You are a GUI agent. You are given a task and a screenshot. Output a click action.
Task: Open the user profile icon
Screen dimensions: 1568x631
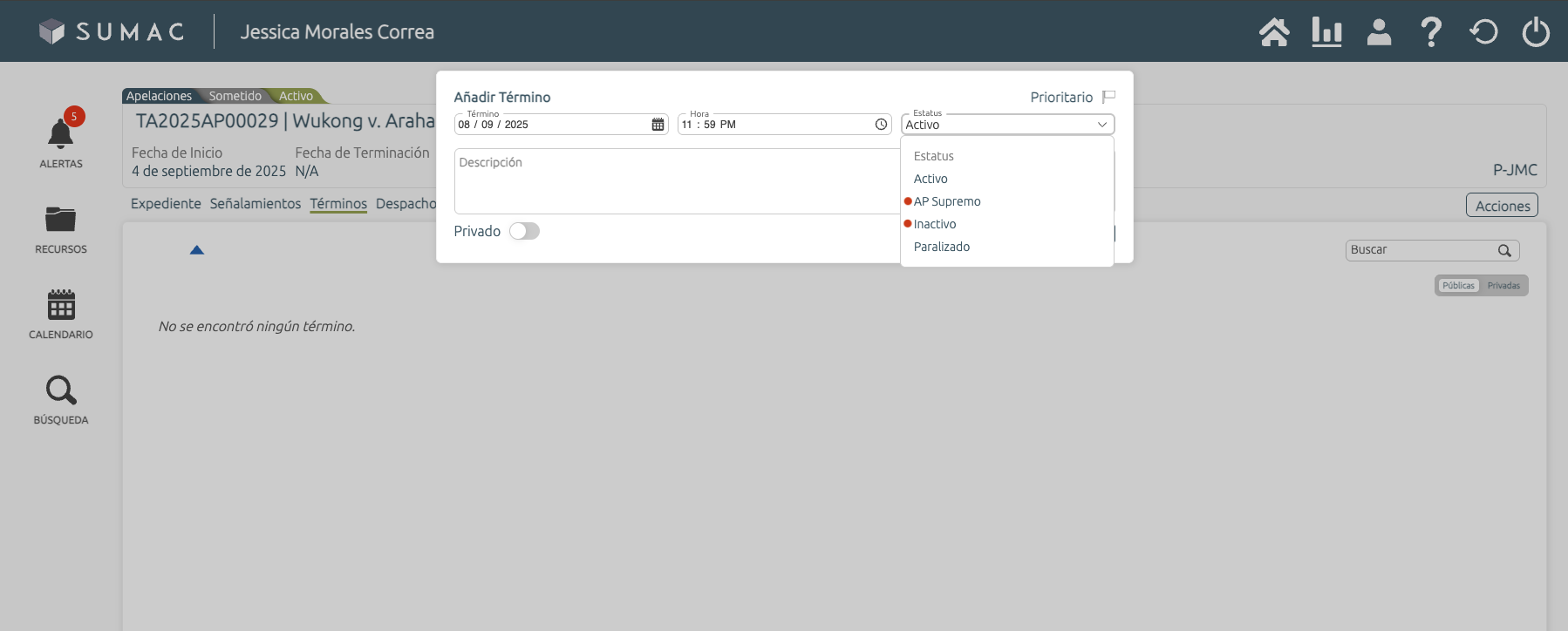1379,32
